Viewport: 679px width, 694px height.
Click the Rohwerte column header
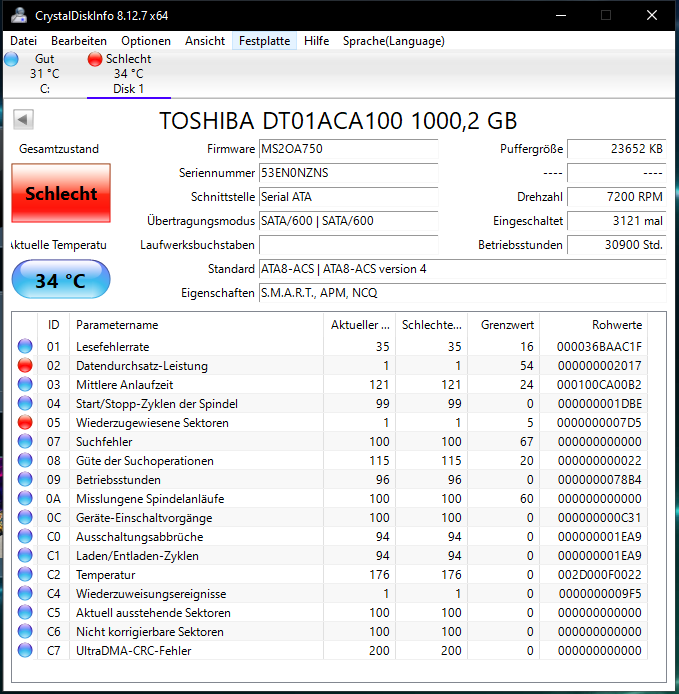pyautogui.click(x=594, y=325)
